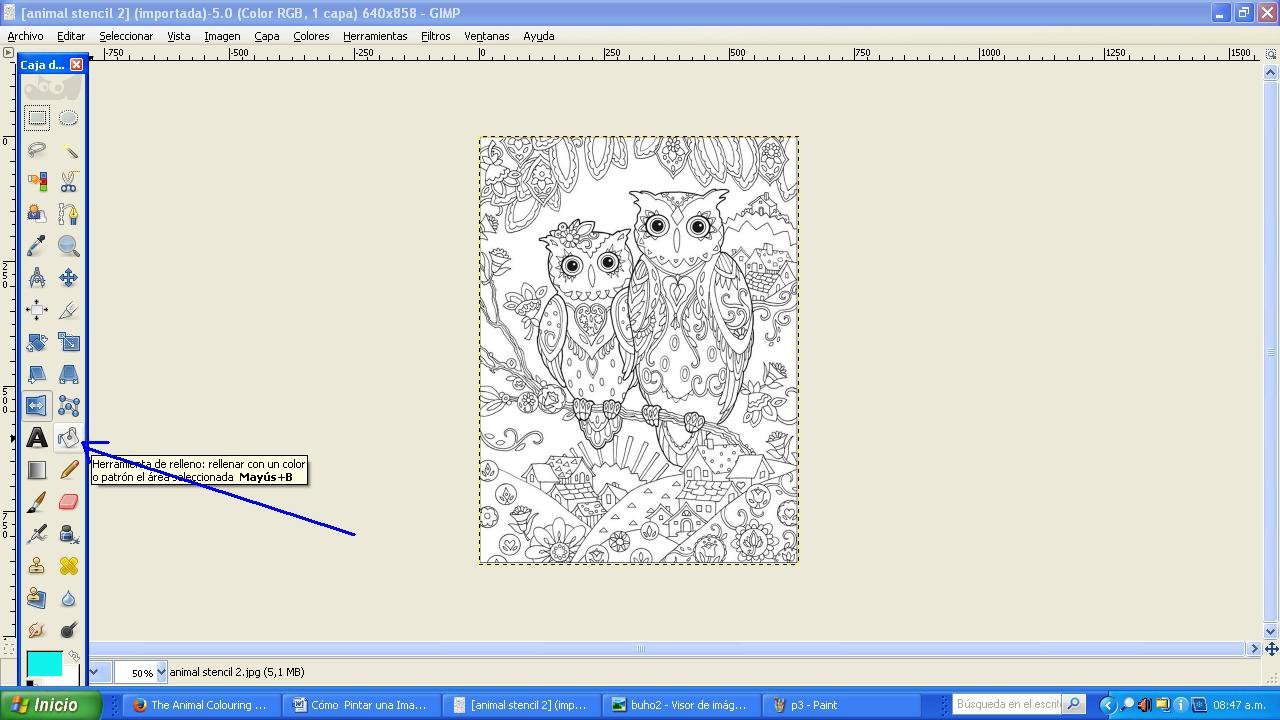This screenshot has height=720, width=1280.
Task: Open the Ventanas menu
Action: click(x=487, y=36)
